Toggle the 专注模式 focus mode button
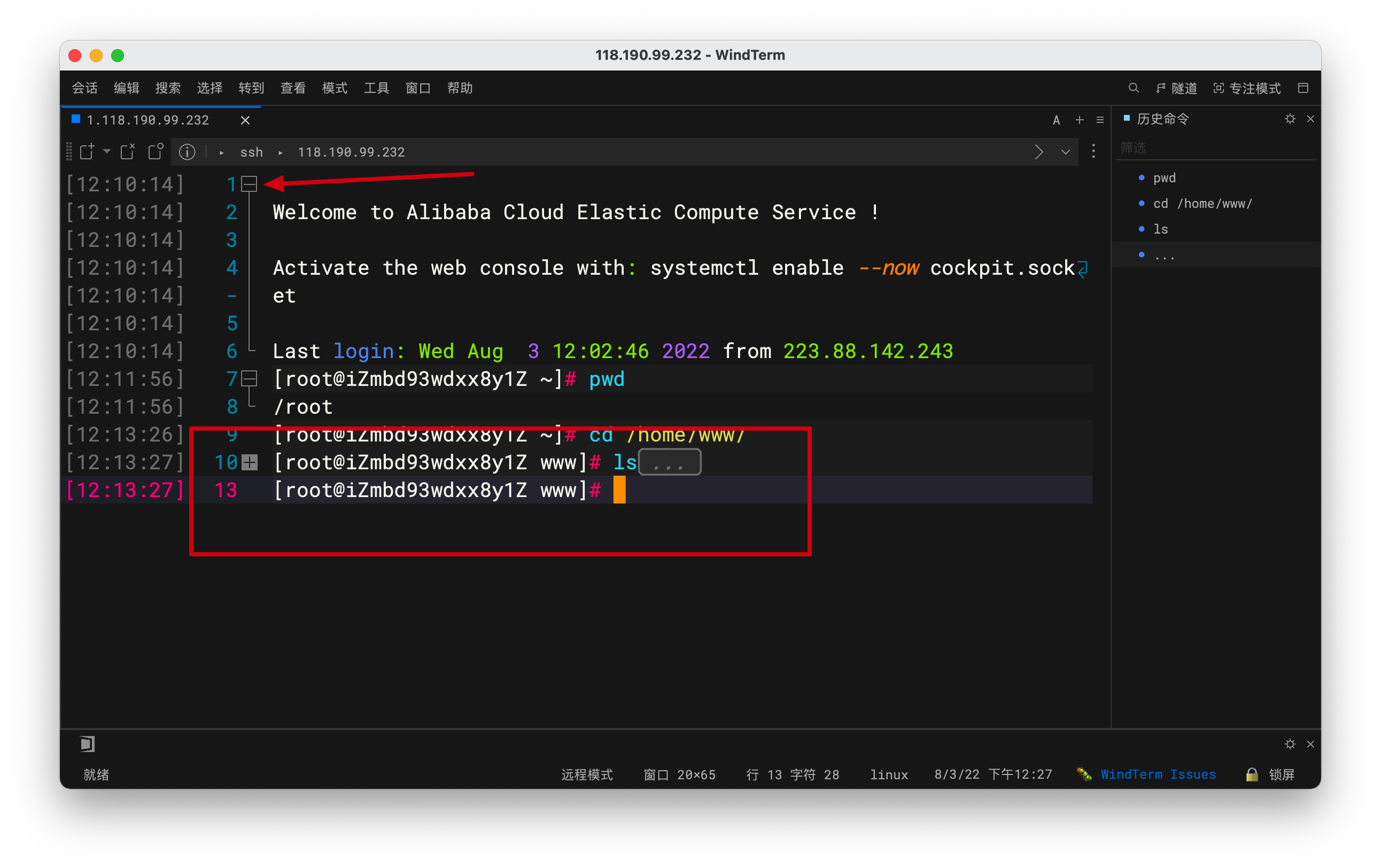This screenshot has height=868, width=1381. point(1247,88)
